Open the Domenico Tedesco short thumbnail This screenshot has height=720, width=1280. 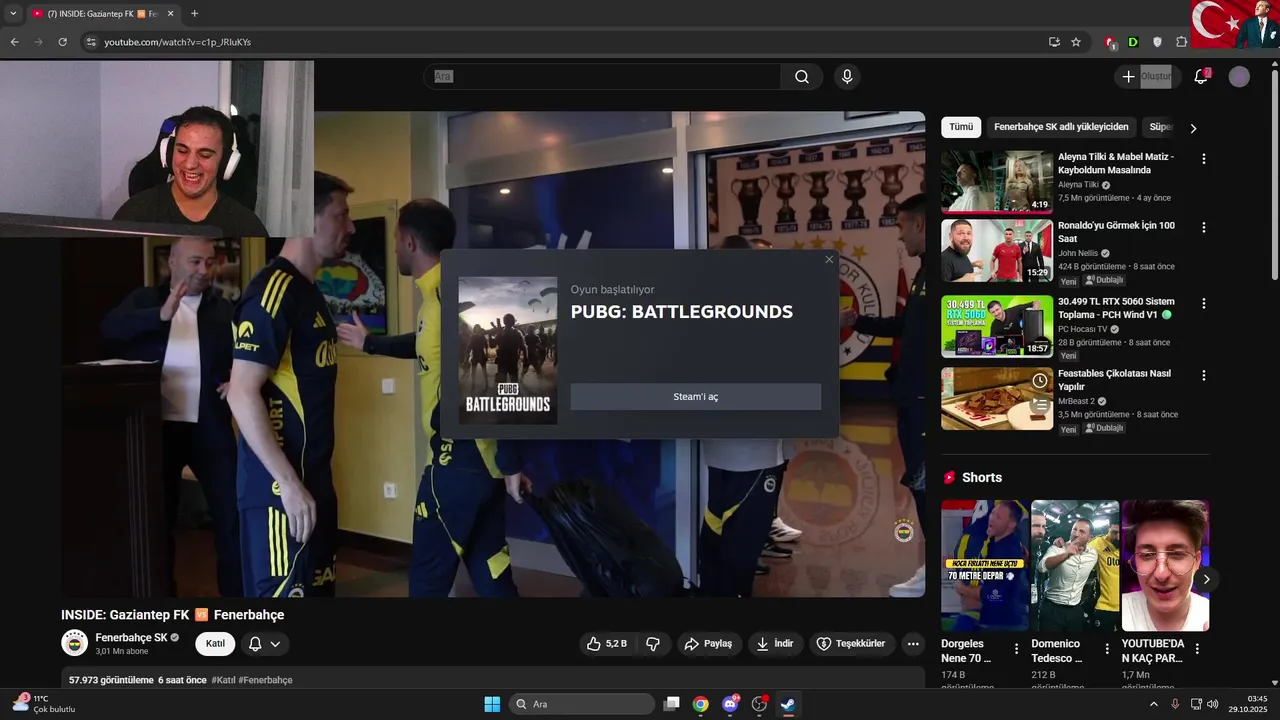tap(1075, 566)
